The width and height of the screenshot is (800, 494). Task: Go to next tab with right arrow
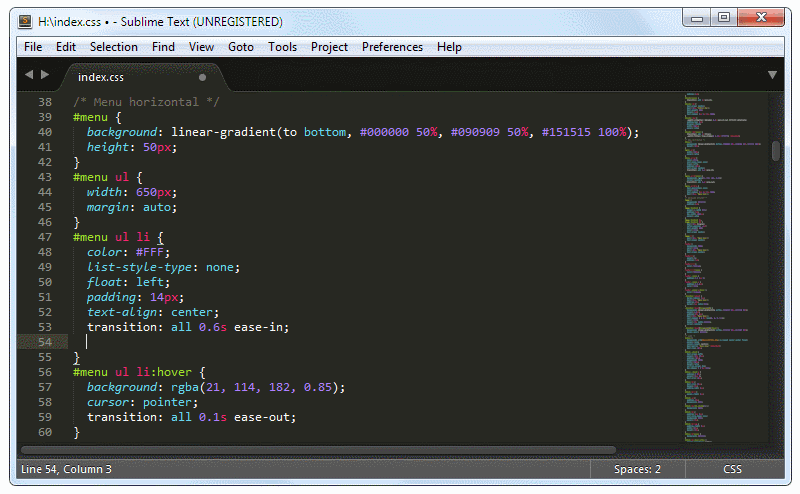(x=45, y=75)
